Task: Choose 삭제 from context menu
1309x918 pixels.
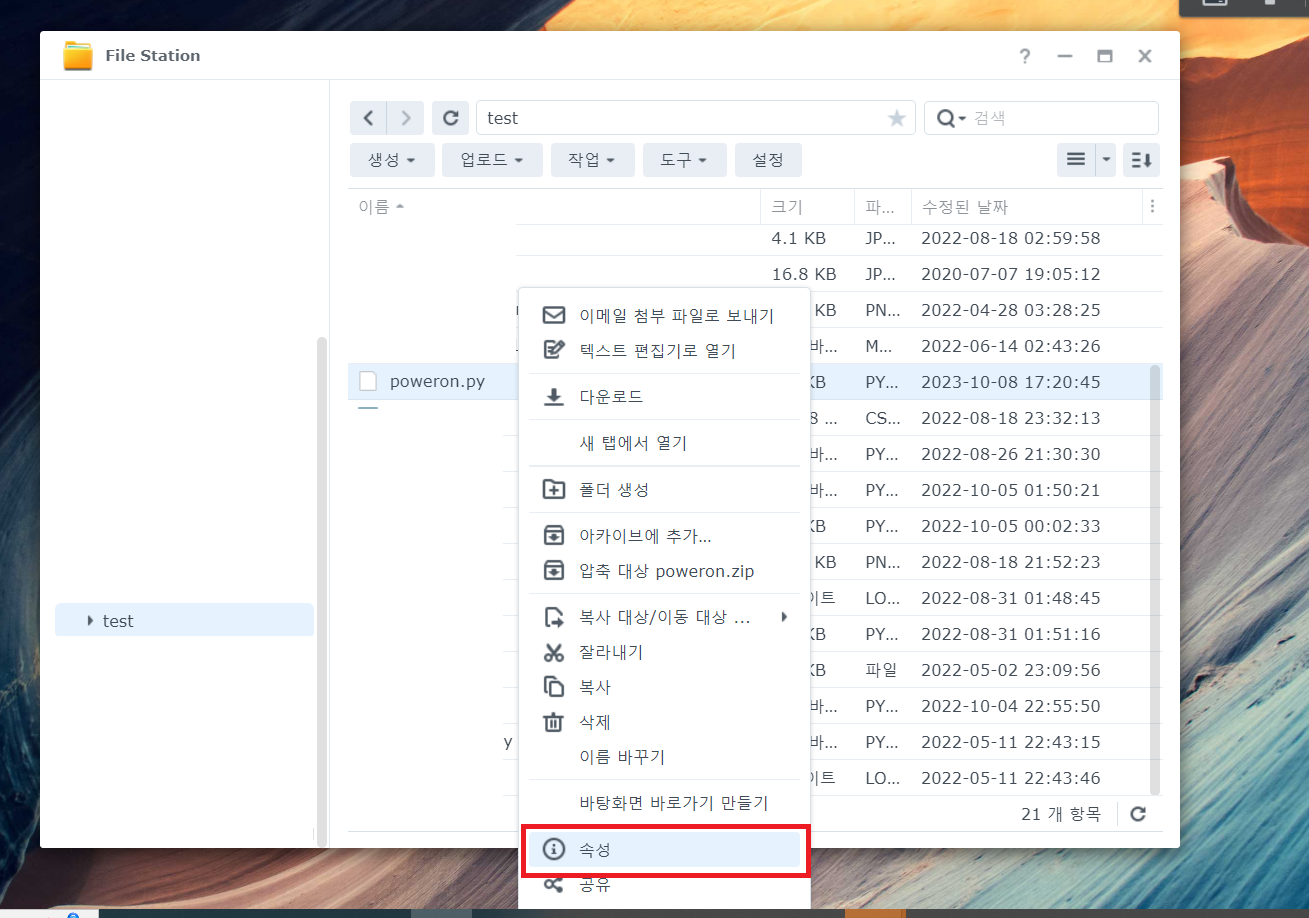Action: [x=664, y=722]
